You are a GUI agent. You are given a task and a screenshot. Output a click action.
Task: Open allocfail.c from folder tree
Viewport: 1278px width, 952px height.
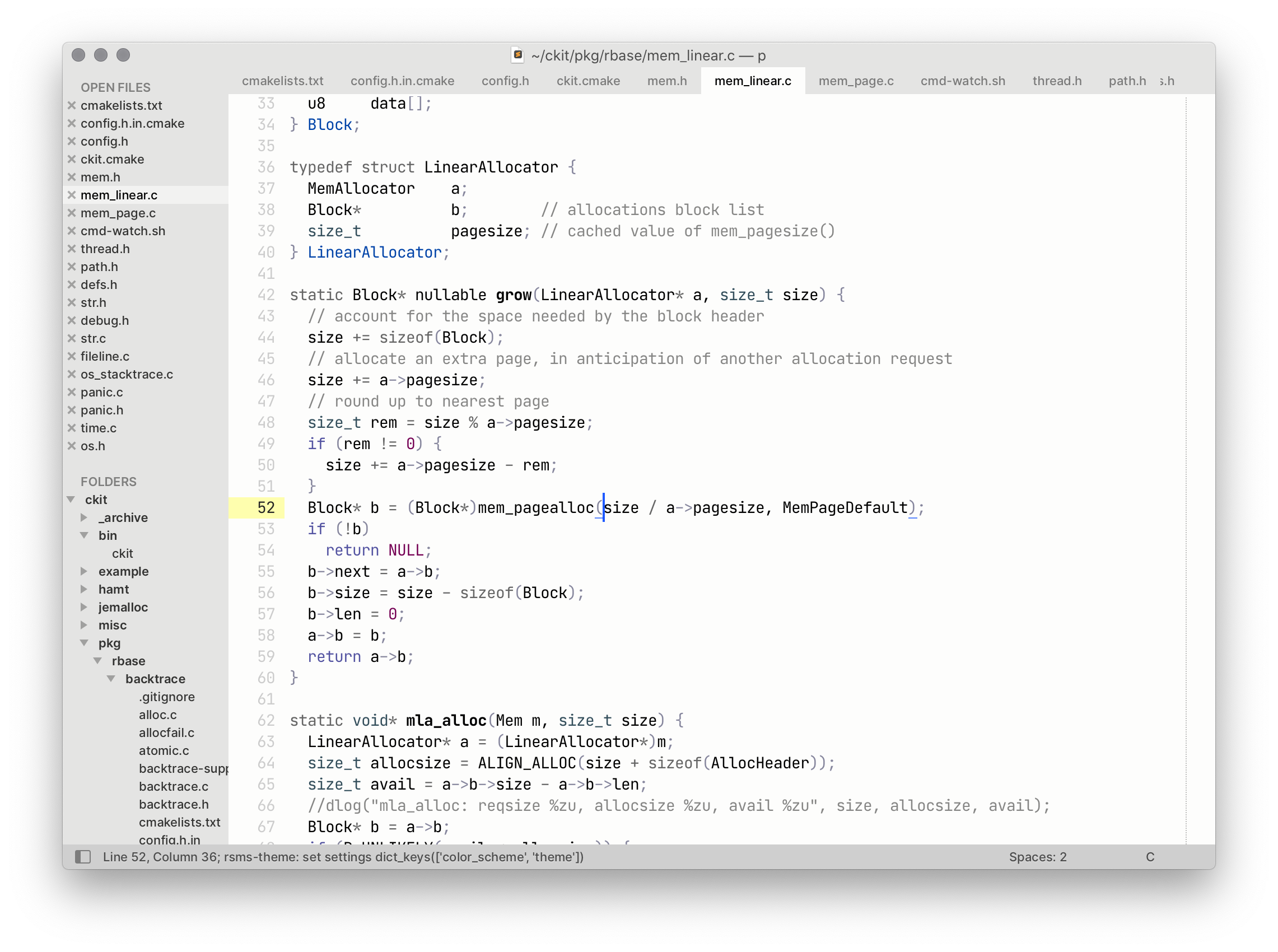pos(166,732)
